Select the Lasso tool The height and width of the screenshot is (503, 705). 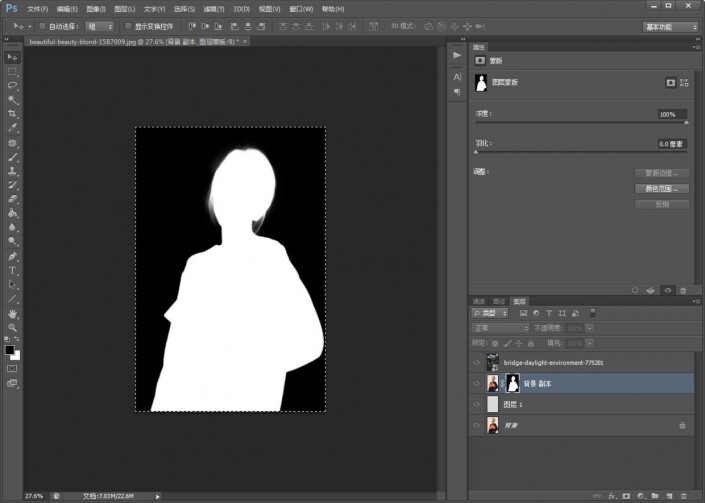click(x=13, y=86)
